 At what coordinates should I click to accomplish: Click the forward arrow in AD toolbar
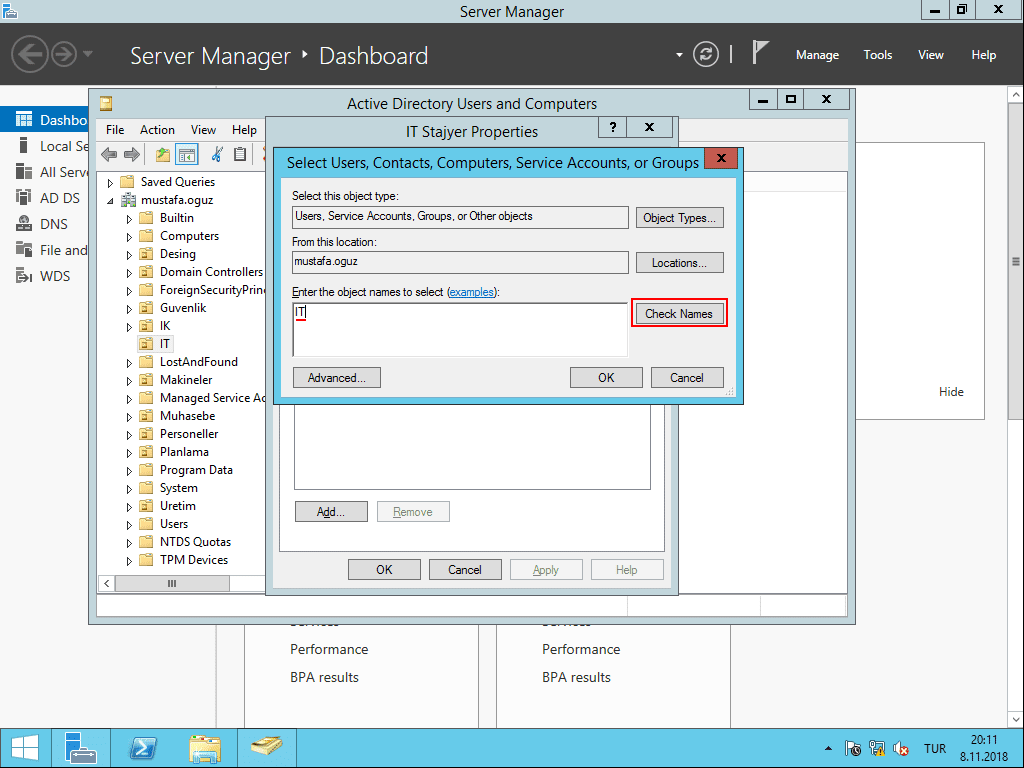pyautogui.click(x=132, y=155)
